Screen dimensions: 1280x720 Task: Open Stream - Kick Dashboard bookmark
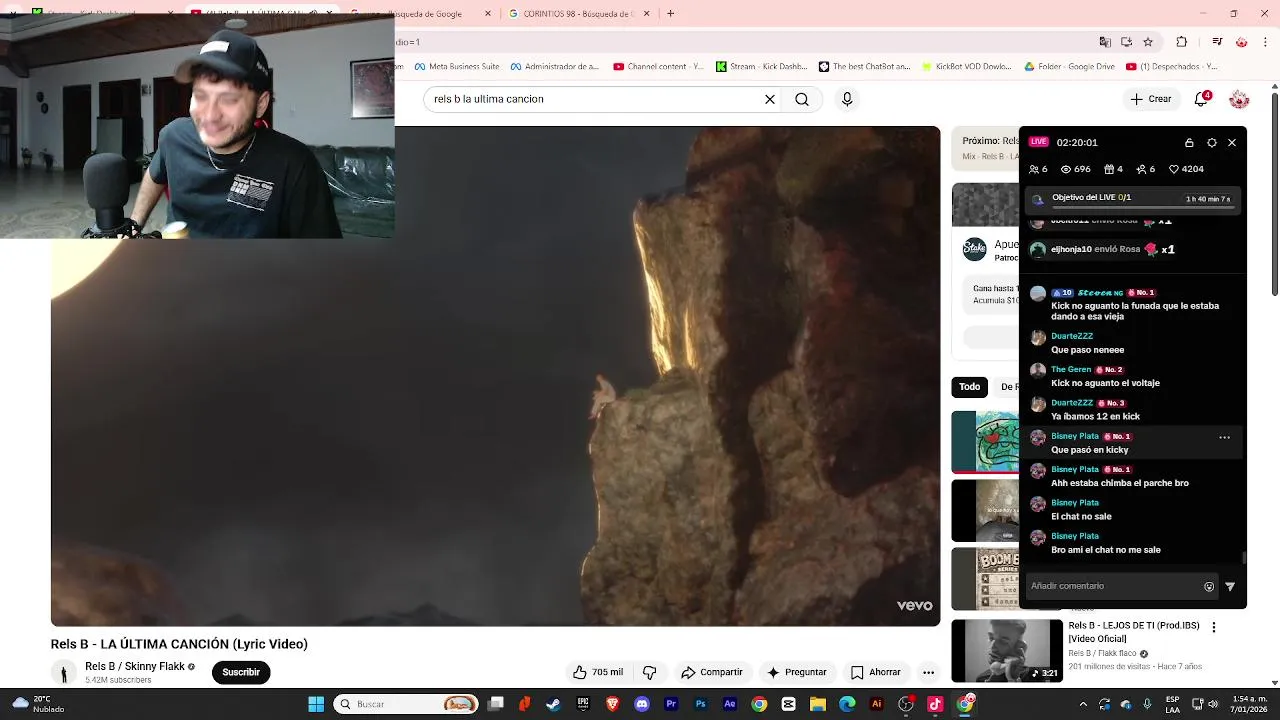click(761, 67)
